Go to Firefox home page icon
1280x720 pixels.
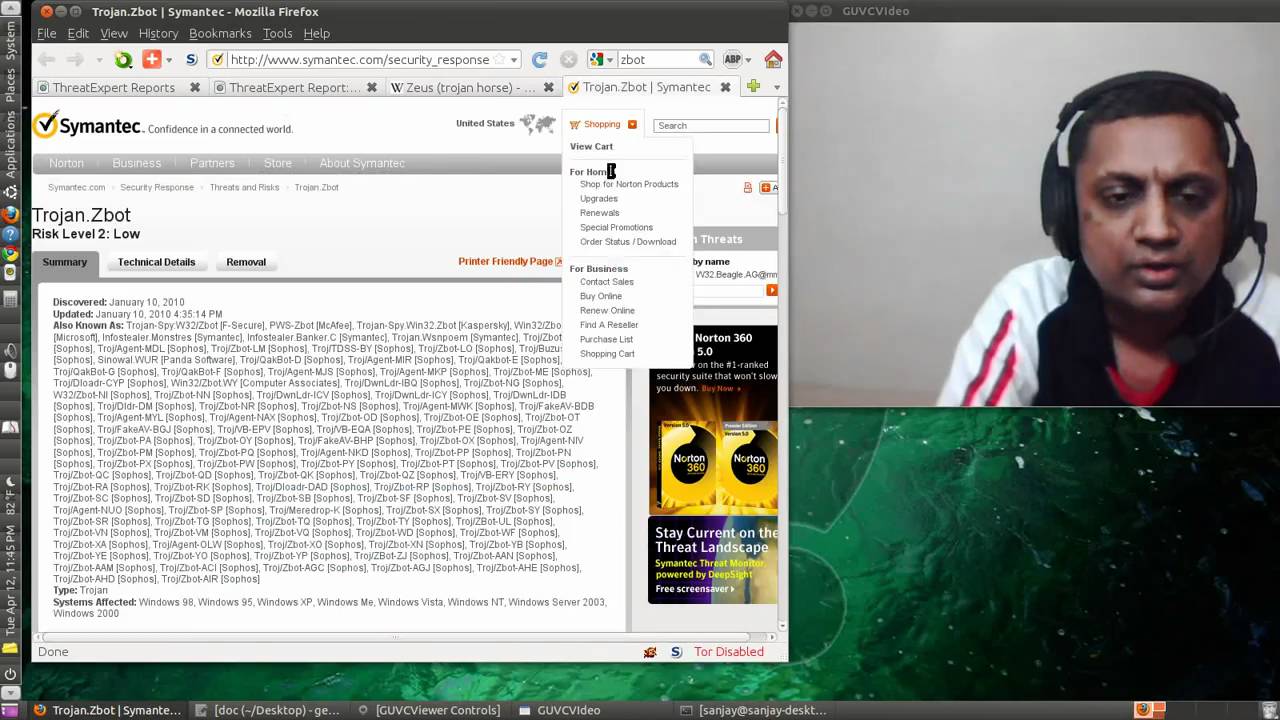coord(772,60)
